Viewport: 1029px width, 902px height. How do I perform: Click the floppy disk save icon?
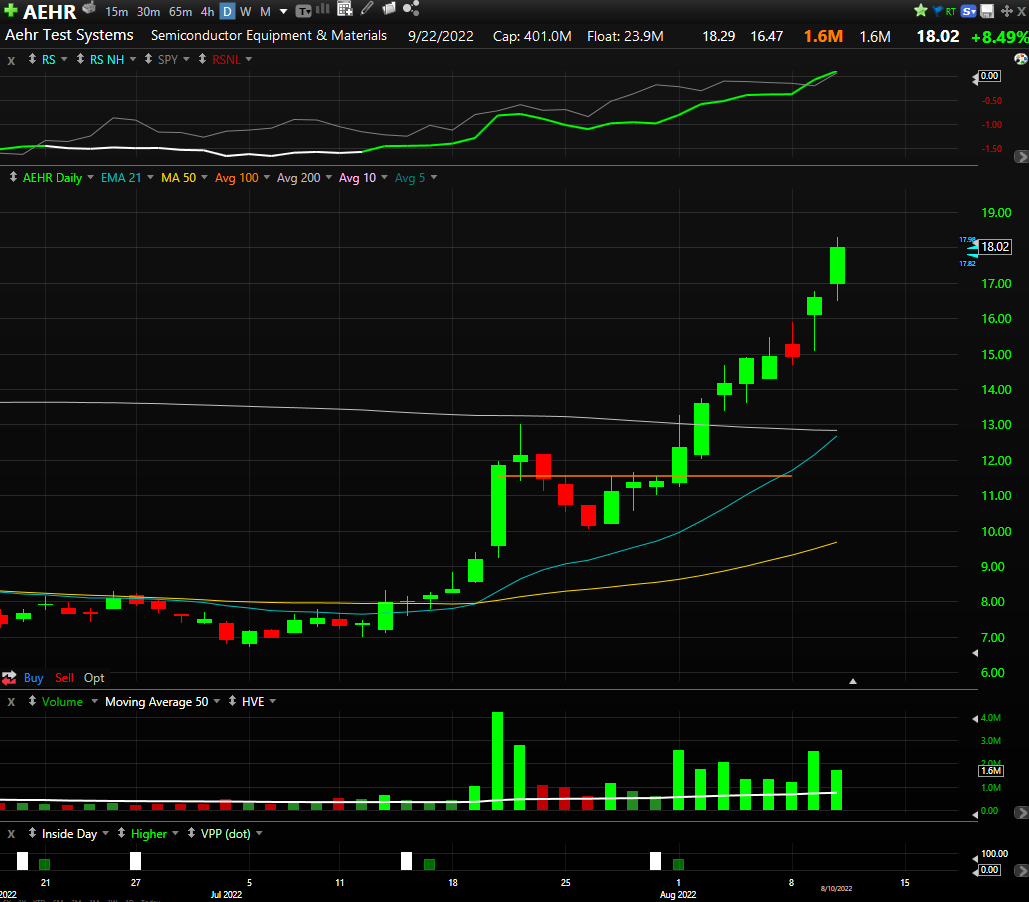coord(986,11)
